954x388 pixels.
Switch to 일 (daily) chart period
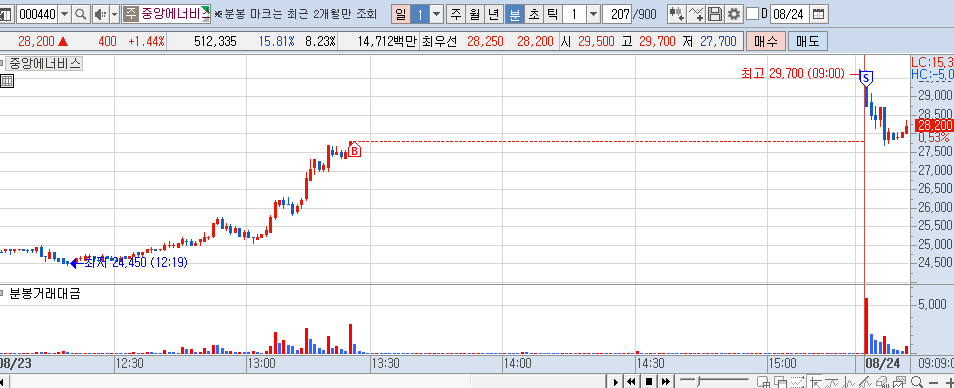tap(400, 13)
